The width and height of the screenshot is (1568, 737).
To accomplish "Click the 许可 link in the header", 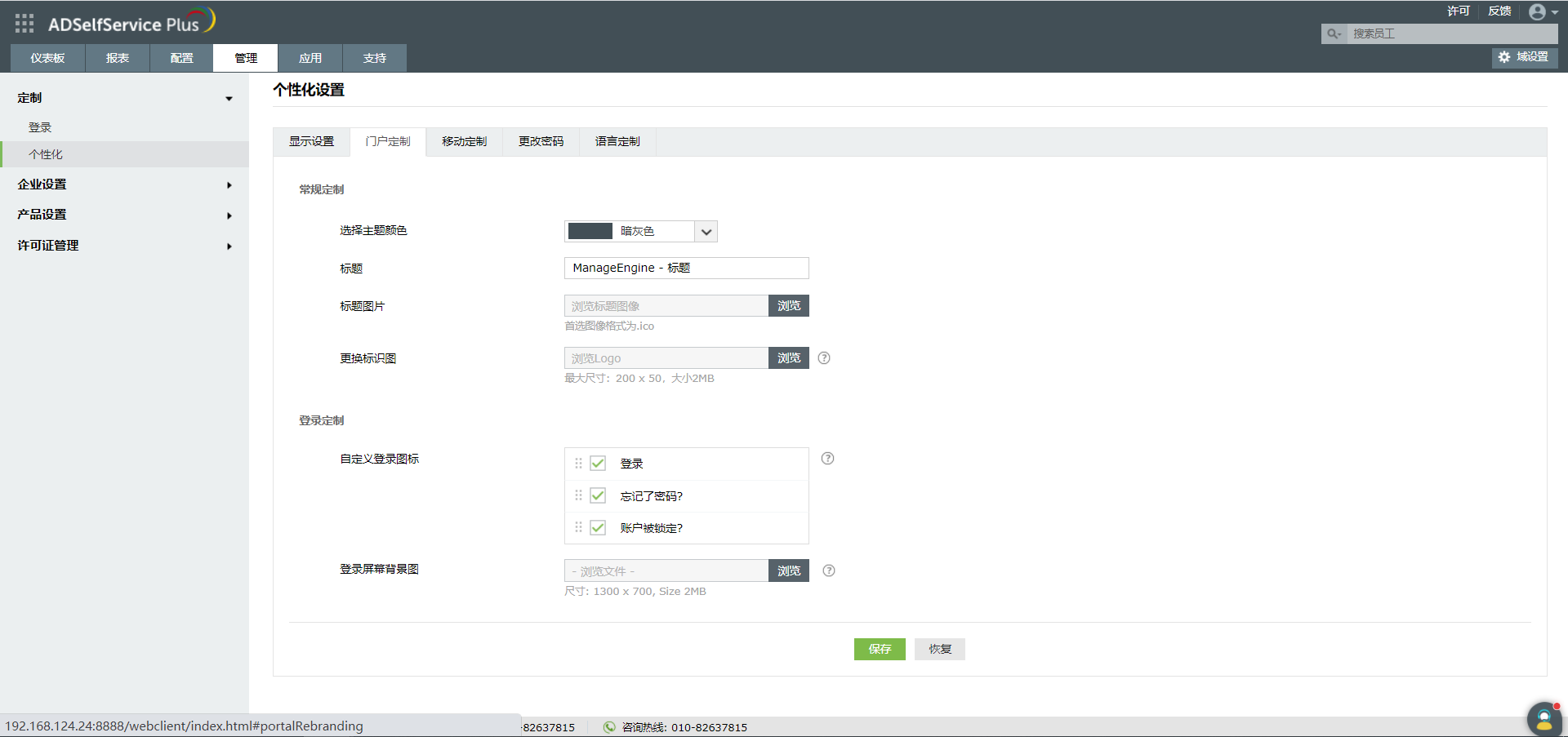I will click(x=1459, y=11).
